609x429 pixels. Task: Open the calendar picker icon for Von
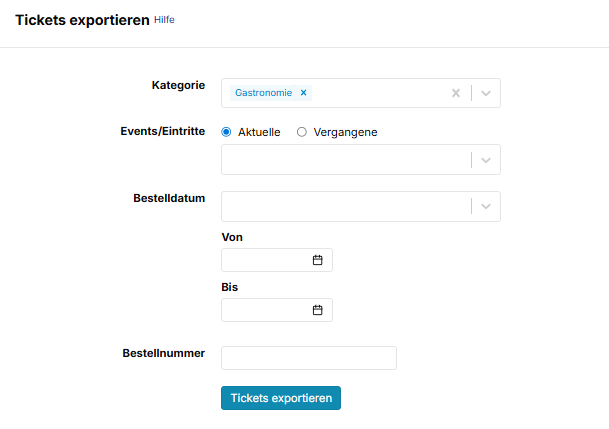click(x=318, y=260)
